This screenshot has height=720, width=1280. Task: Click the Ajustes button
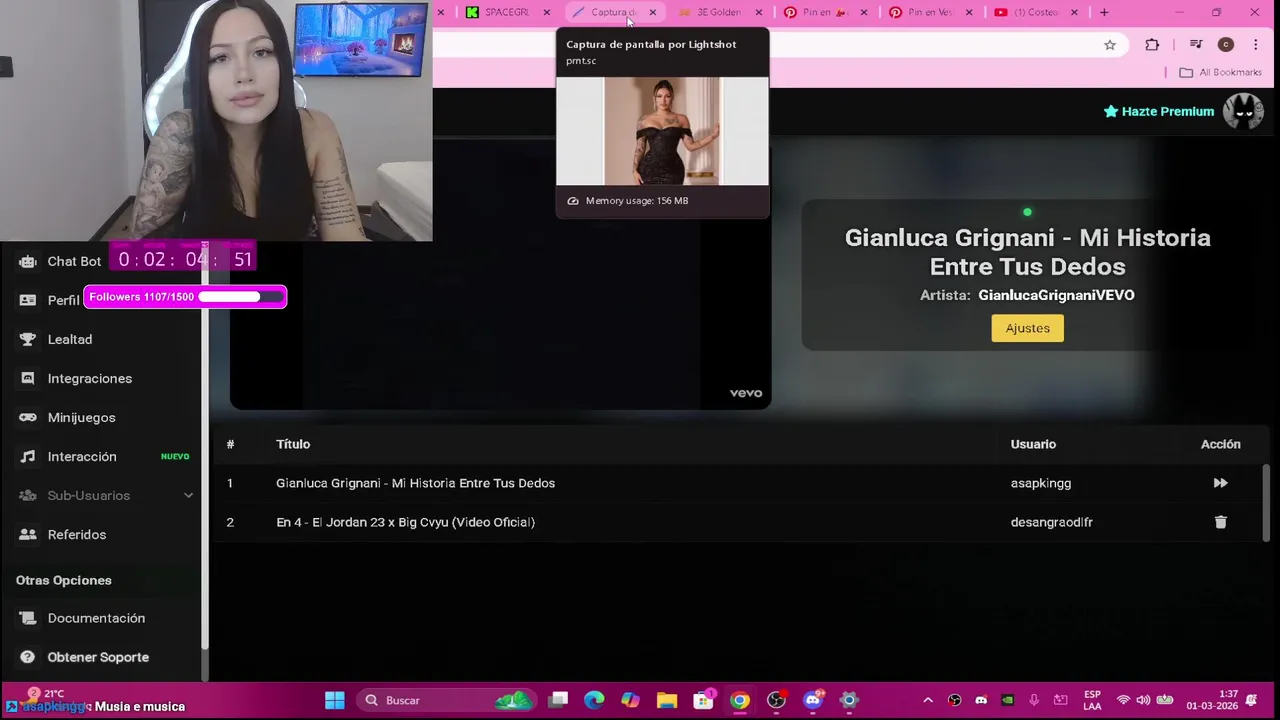(x=1027, y=328)
